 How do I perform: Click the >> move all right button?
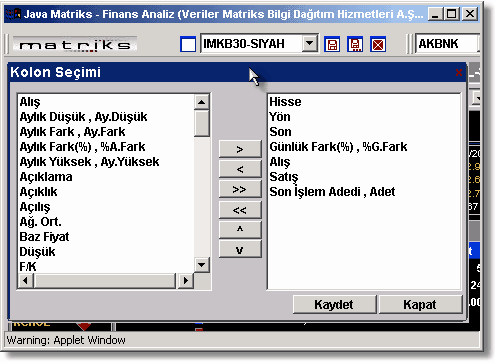click(240, 189)
